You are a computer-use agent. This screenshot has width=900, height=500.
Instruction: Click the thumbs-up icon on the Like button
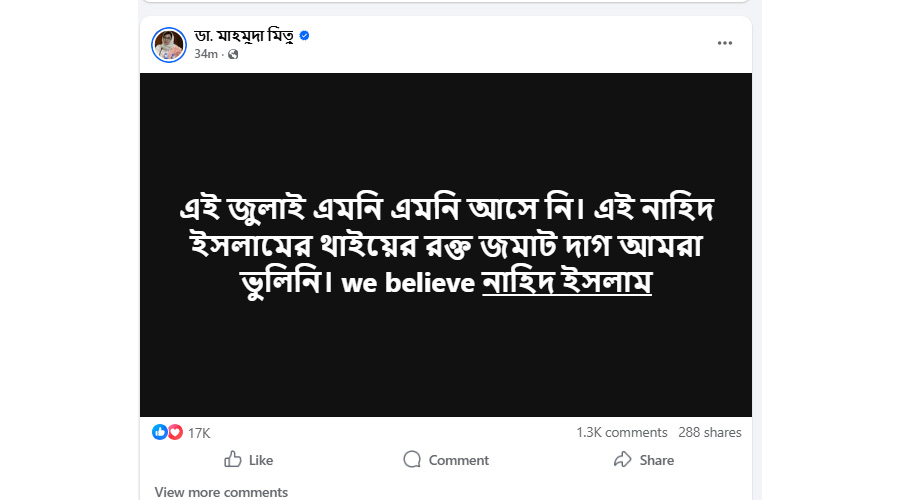tap(233, 460)
